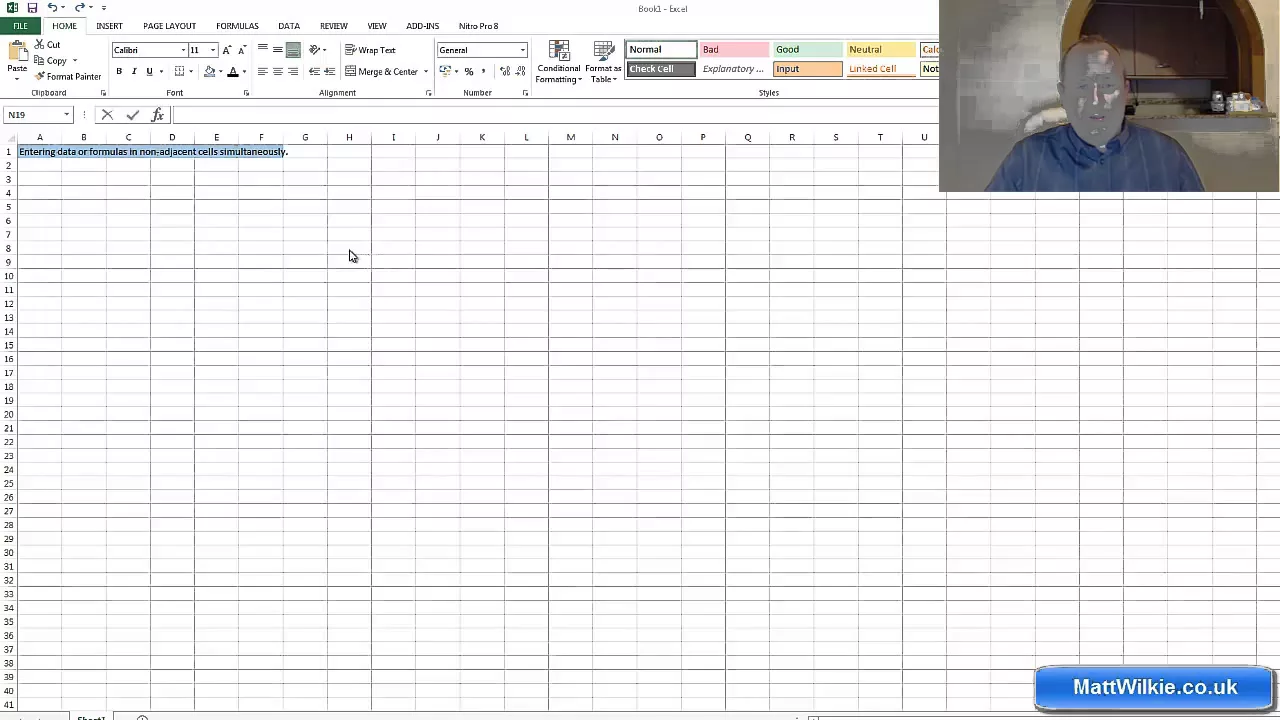1280x720 pixels.
Task: Apply the Bad cell style
Action: click(734, 50)
